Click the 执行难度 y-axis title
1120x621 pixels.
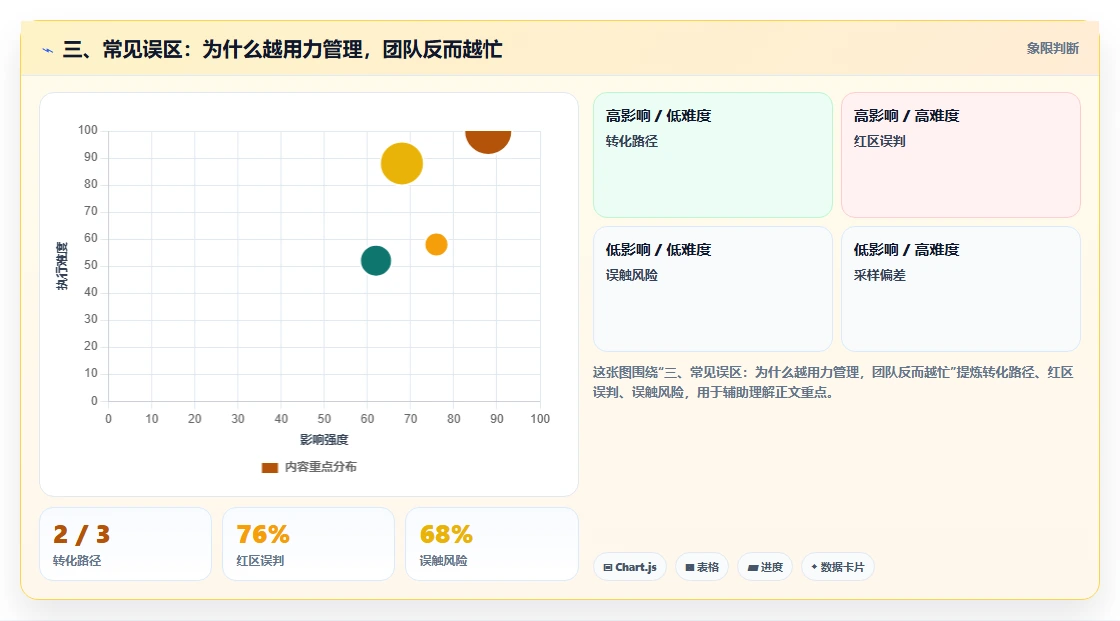(x=62, y=266)
